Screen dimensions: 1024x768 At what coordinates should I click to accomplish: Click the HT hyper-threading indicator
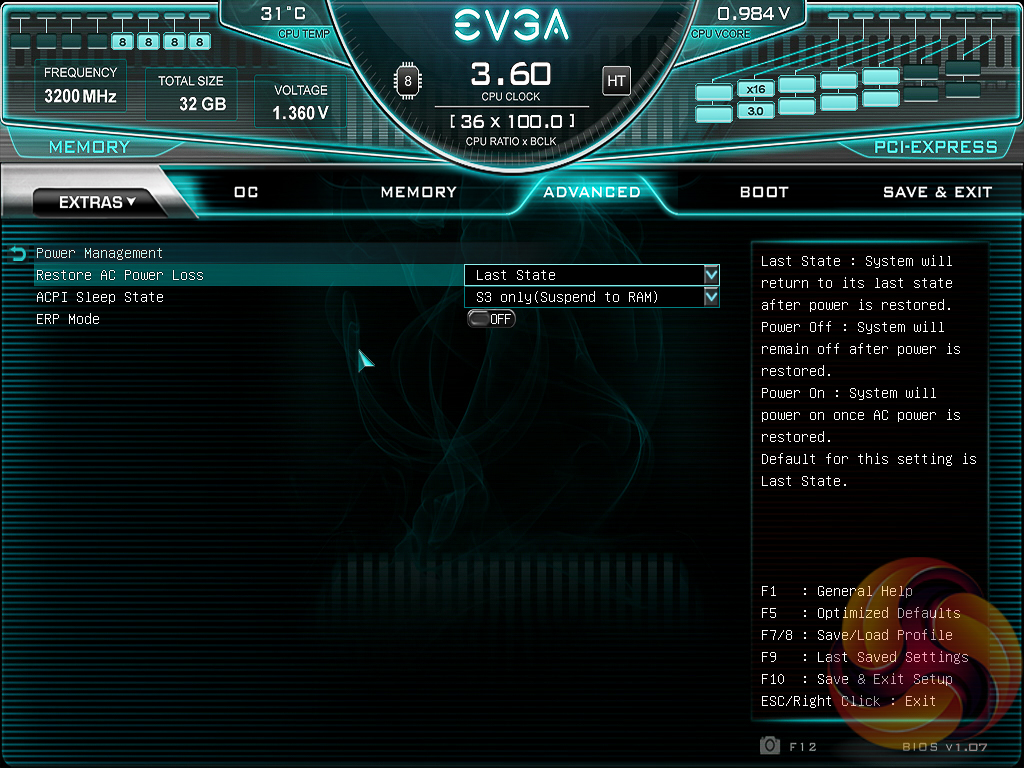coord(616,81)
